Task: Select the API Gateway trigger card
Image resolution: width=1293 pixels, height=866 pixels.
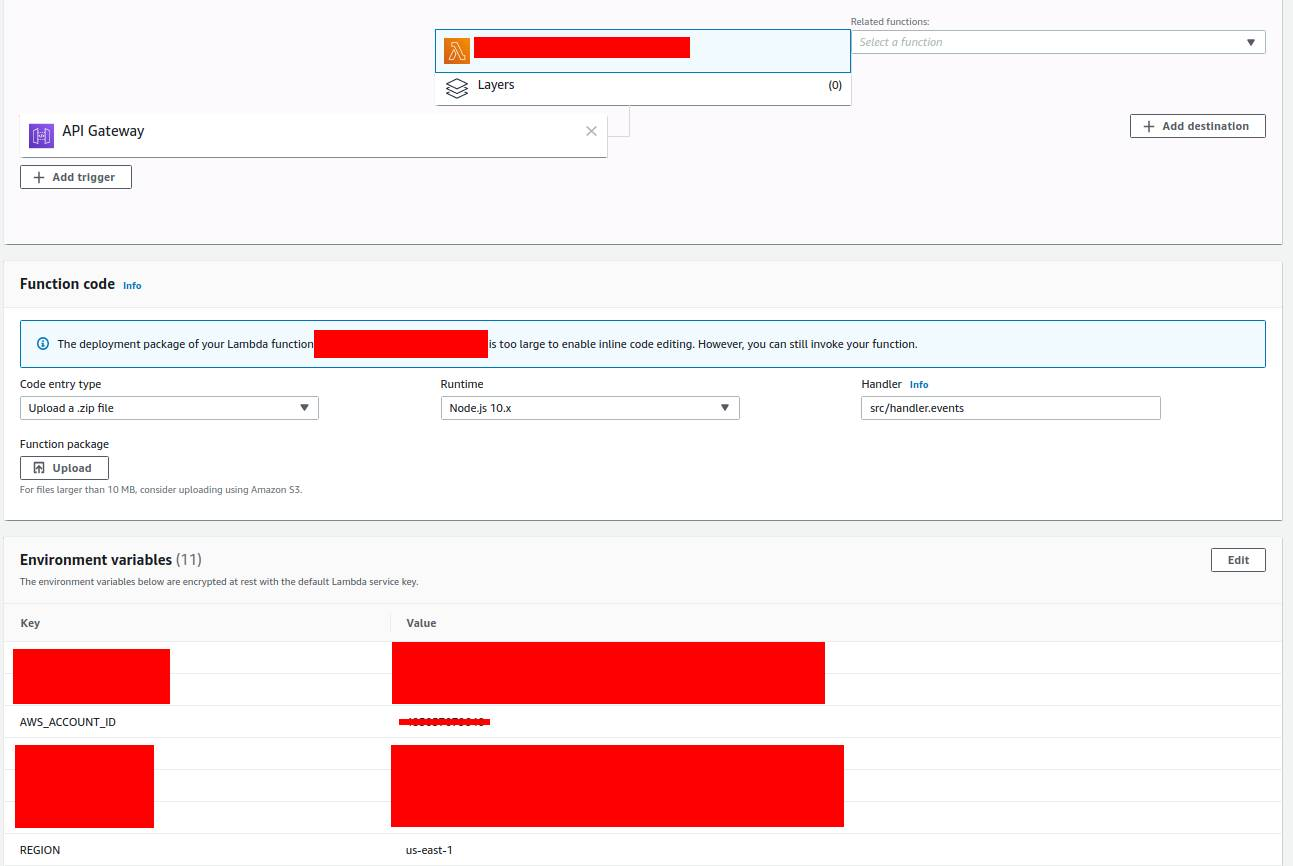Action: click(x=314, y=134)
